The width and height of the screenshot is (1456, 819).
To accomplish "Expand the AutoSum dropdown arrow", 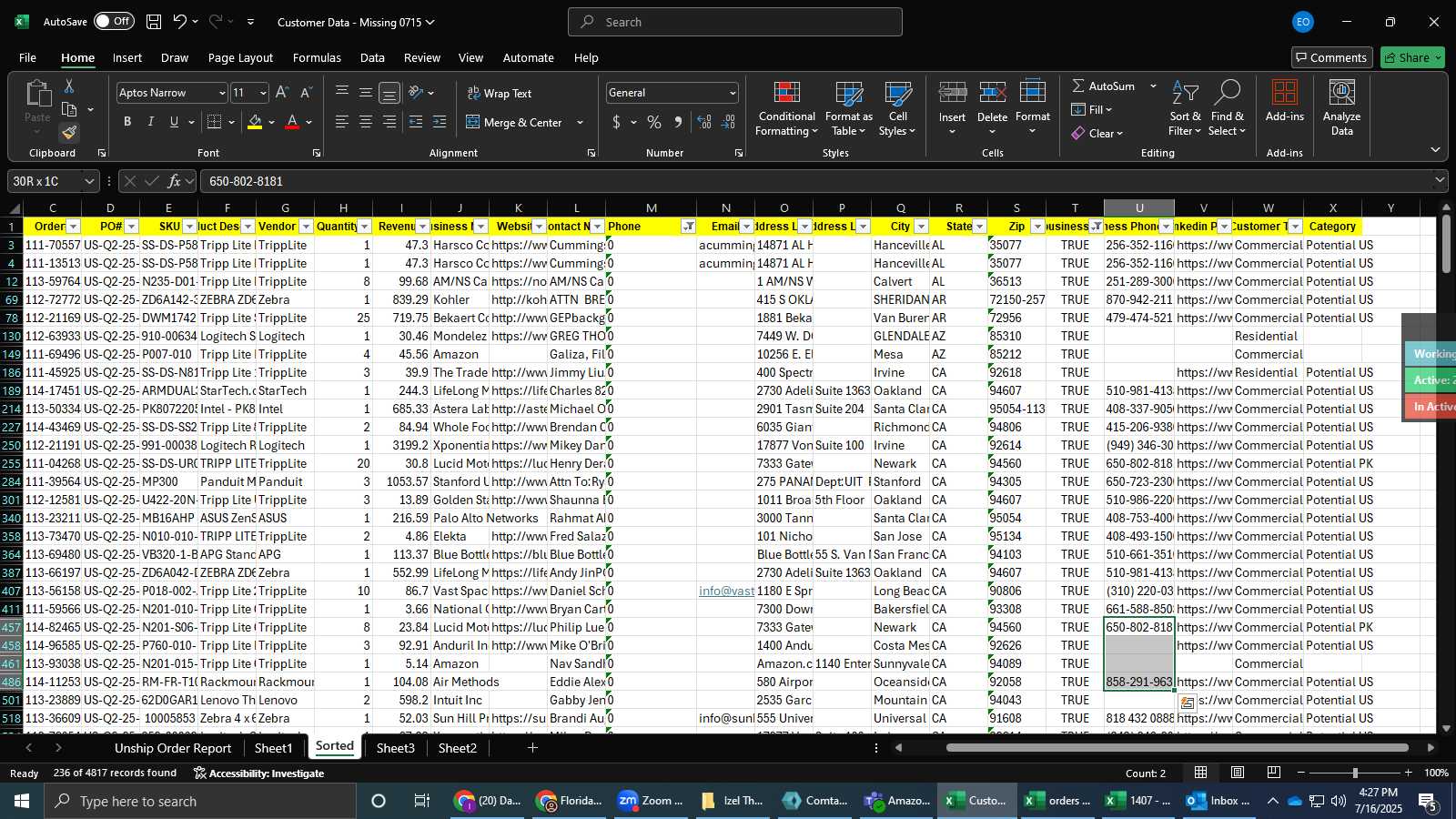I will (x=1153, y=86).
